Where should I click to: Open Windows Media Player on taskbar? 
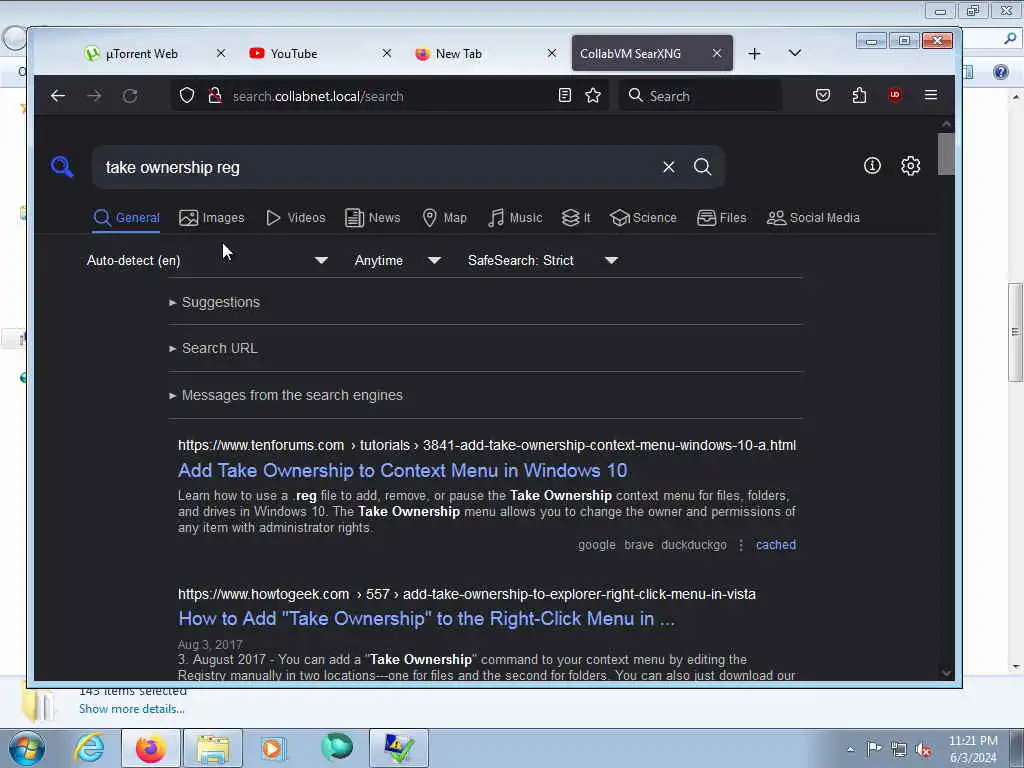[x=274, y=748]
